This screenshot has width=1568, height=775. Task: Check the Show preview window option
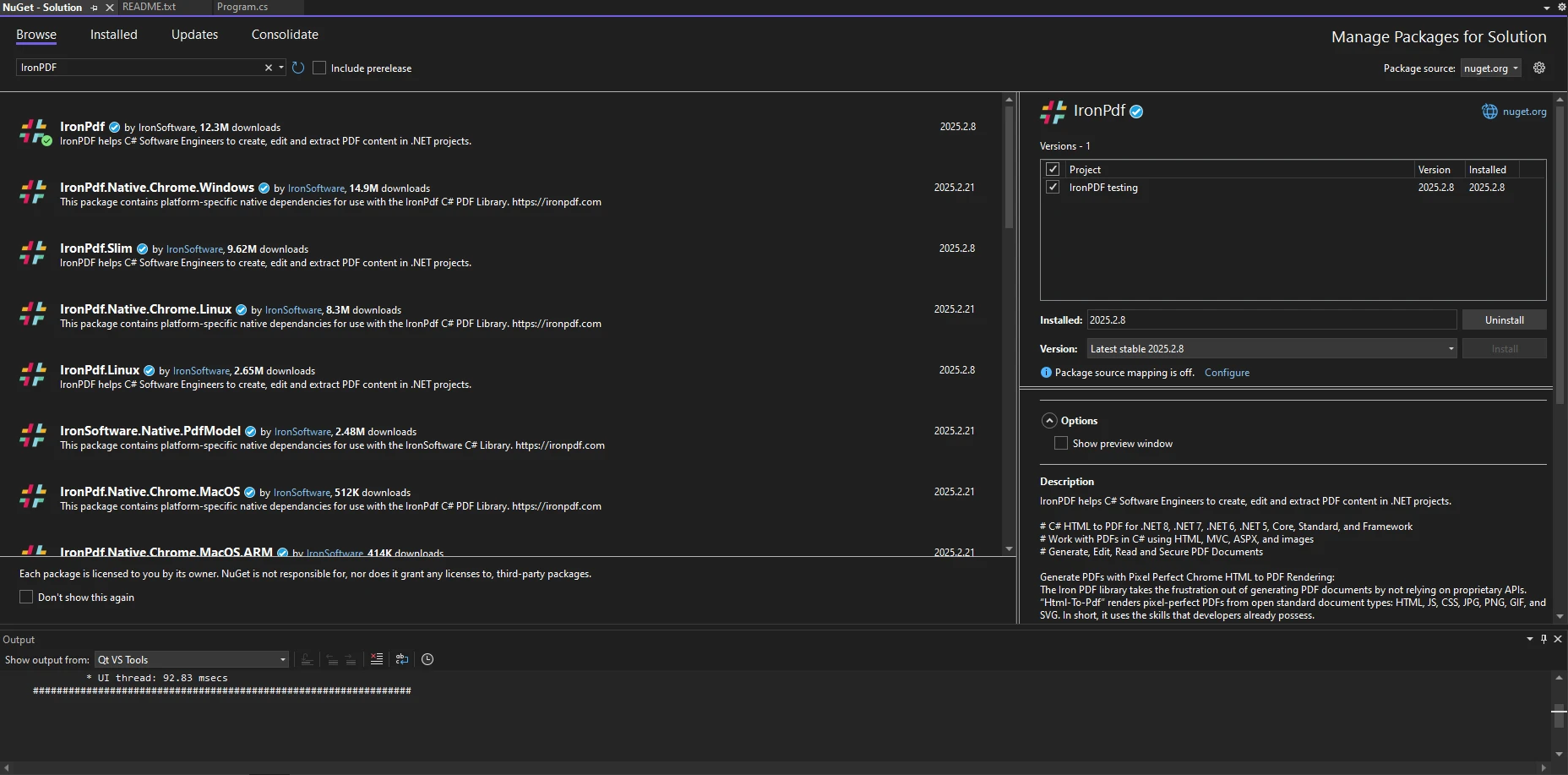point(1061,444)
